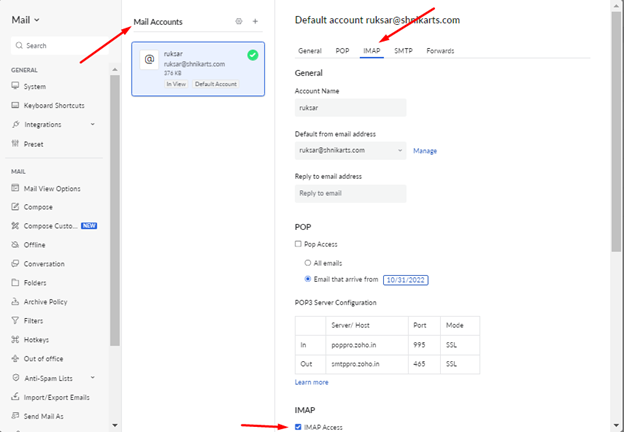
Task: Open Mail View Options icon
Action: pyautogui.click(x=15, y=188)
